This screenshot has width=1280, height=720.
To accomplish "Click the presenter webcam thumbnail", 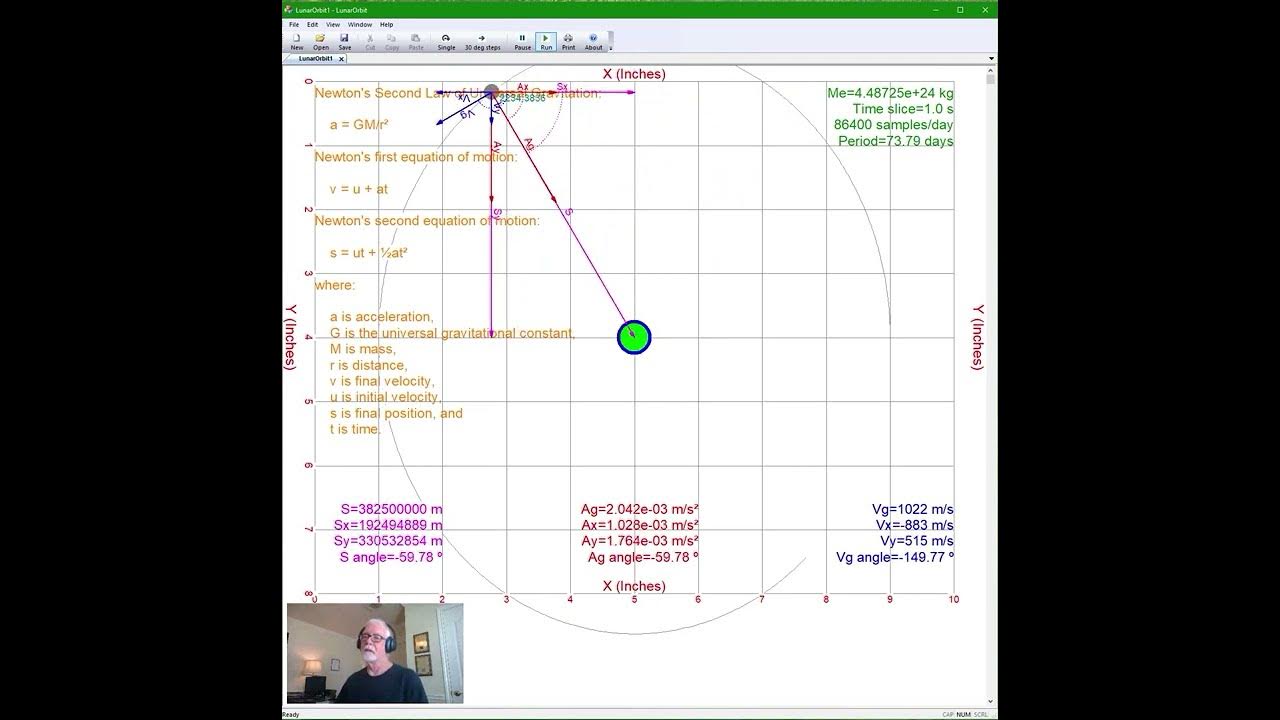I will [x=375, y=653].
